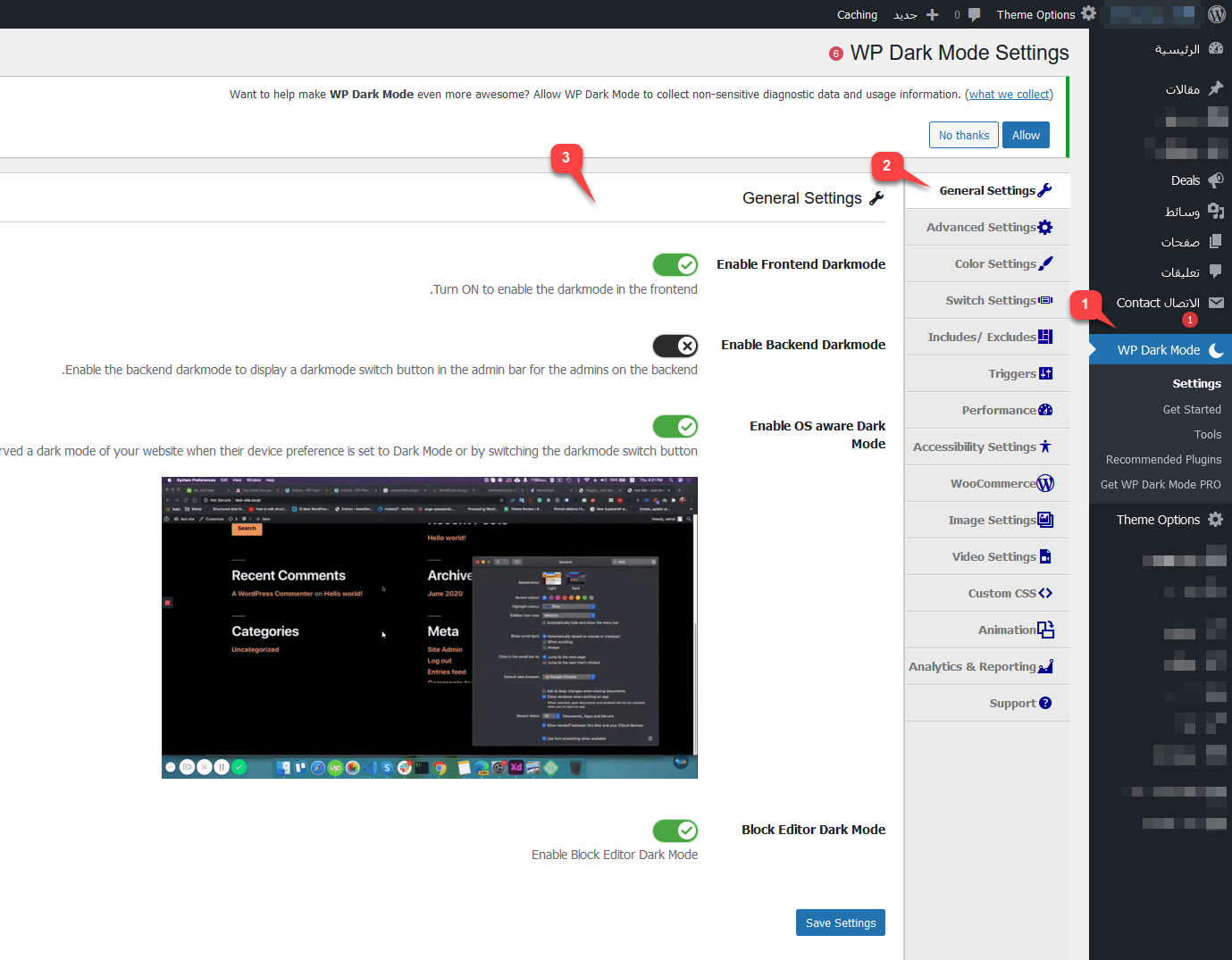Click the WordPress logo in admin bar
The image size is (1232, 960).
(1216, 14)
